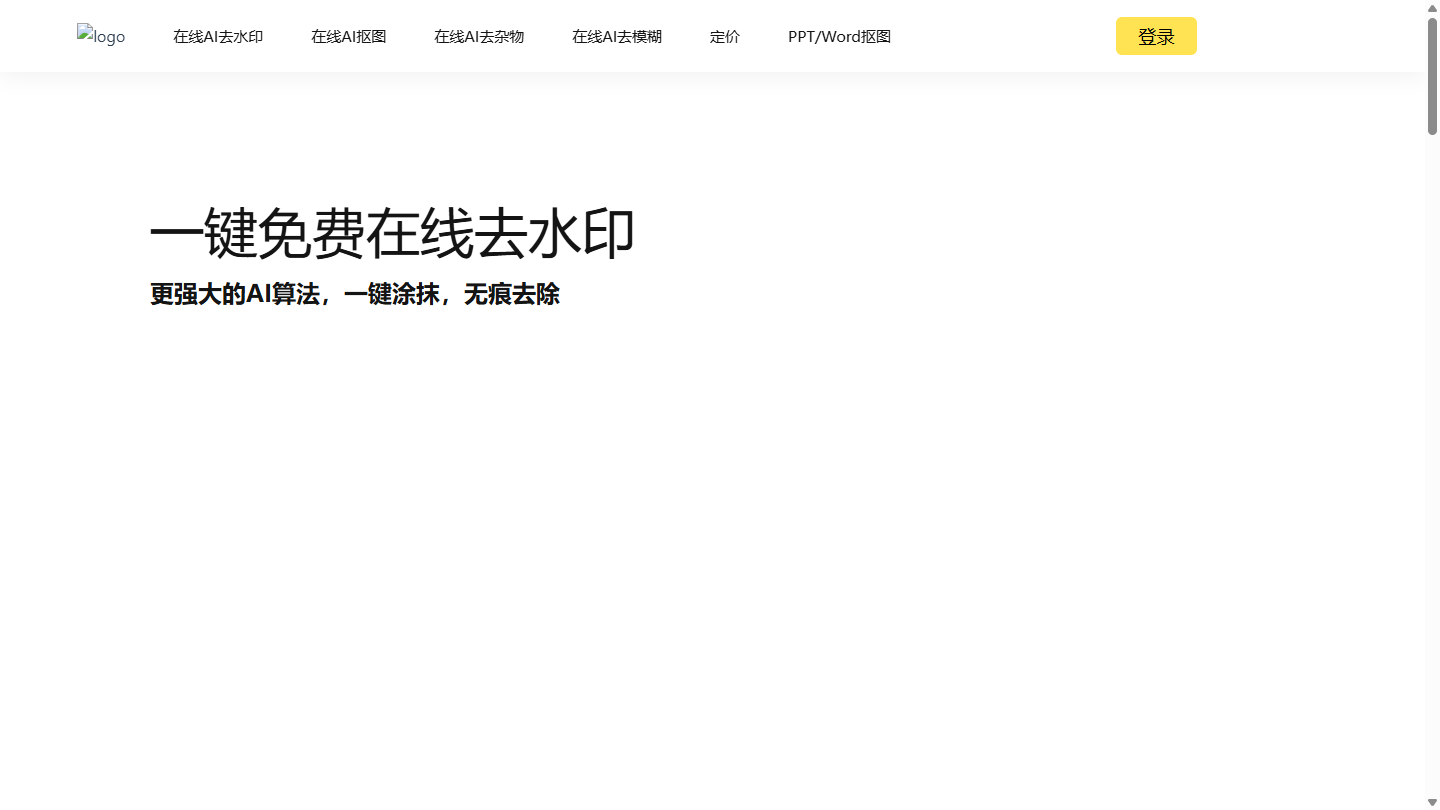
Task: Open 在线AI去模糊 from the nav bar
Action: (617, 37)
